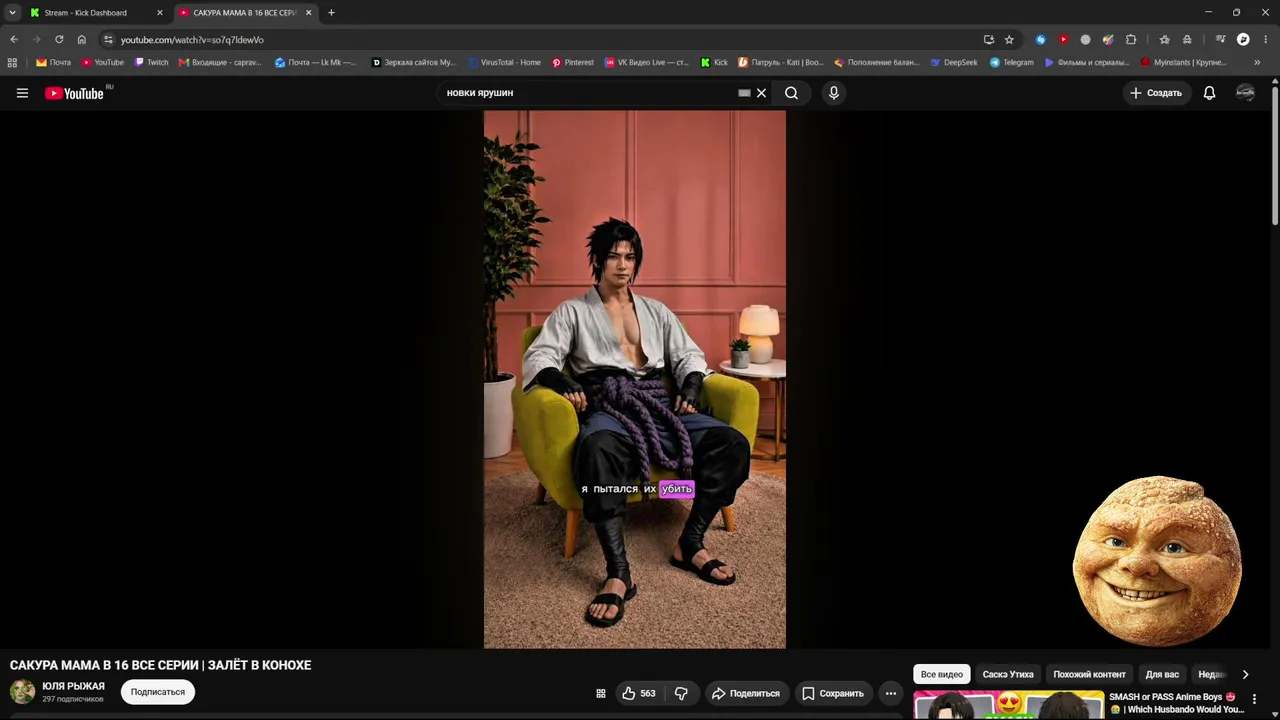Image resolution: width=1280 pixels, height=720 pixels.
Task: Open the DeepSeek bookmark
Action: tap(953, 62)
